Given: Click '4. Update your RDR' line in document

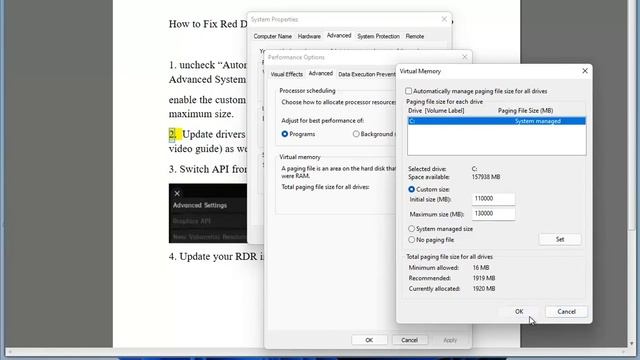Looking at the screenshot, I should tap(216, 256).
